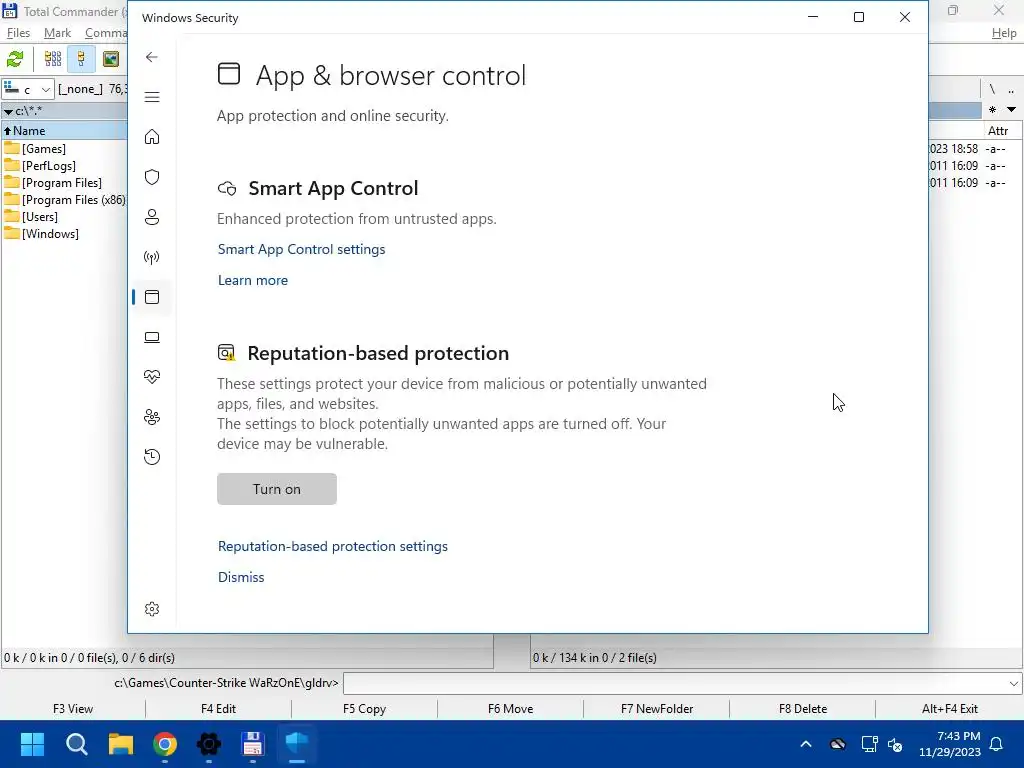Click Total Commander thumbnail view picture icon
This screenshot has height=768, width=1024.
(111, 59)
